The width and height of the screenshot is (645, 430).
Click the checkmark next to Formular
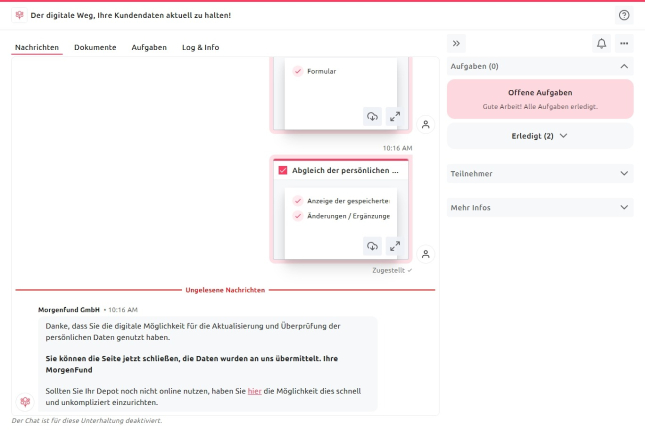tap(298, 71)
